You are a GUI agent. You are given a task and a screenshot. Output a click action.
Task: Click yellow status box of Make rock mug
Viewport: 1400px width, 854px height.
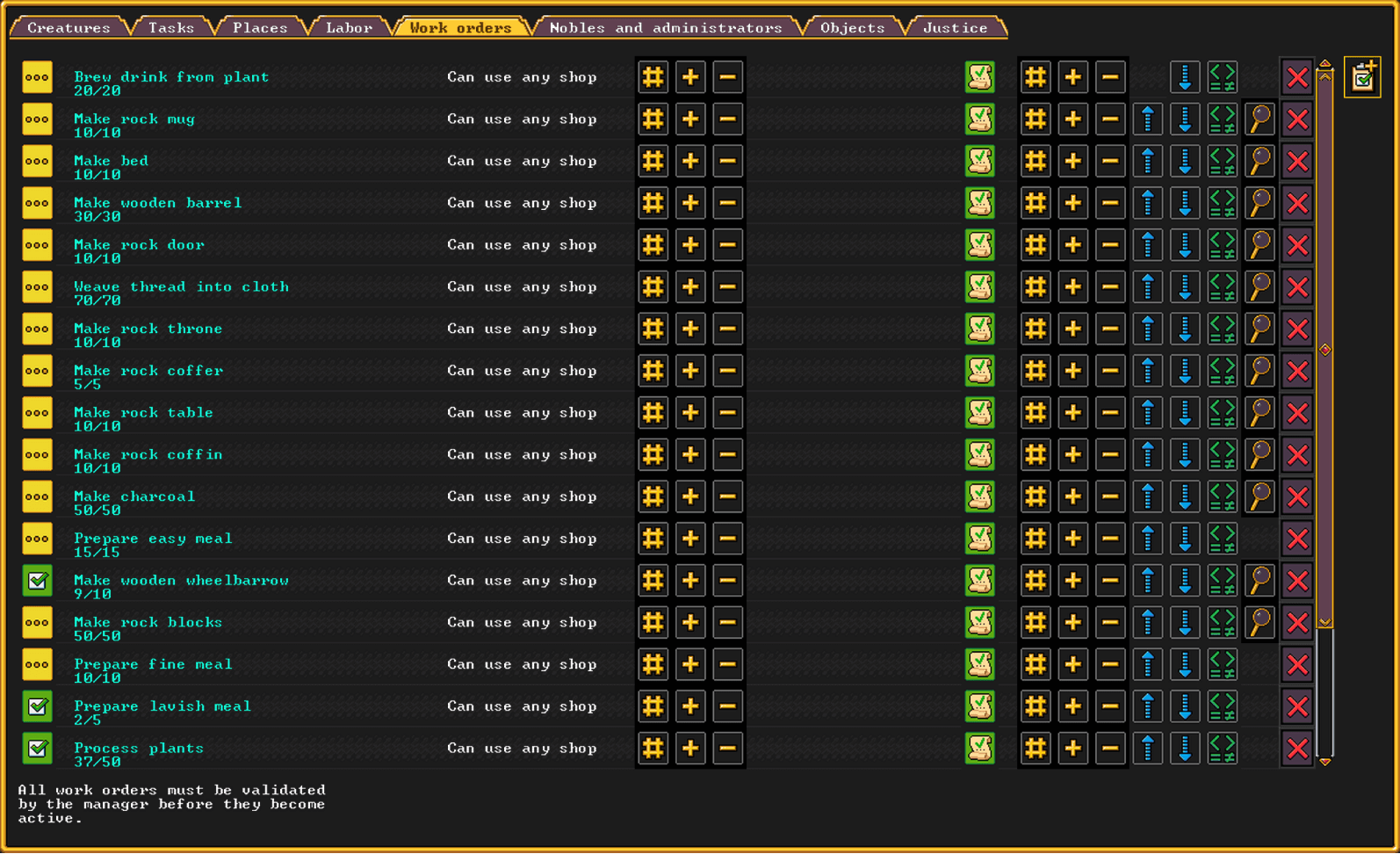[x=37, y=119]
